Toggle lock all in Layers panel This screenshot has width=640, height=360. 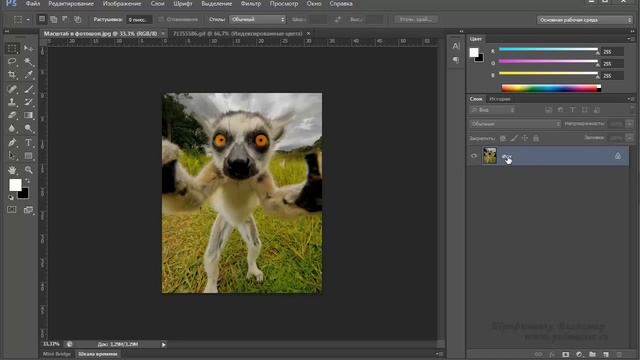pyautogui.click(x=536, y=138)
